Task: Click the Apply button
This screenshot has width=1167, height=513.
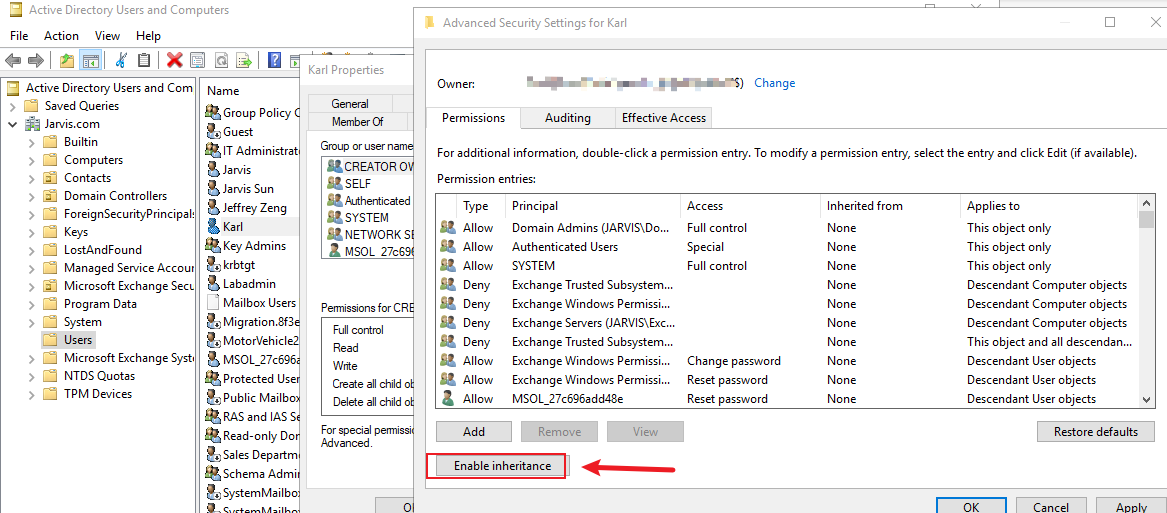Action: tap(1131, 506)
